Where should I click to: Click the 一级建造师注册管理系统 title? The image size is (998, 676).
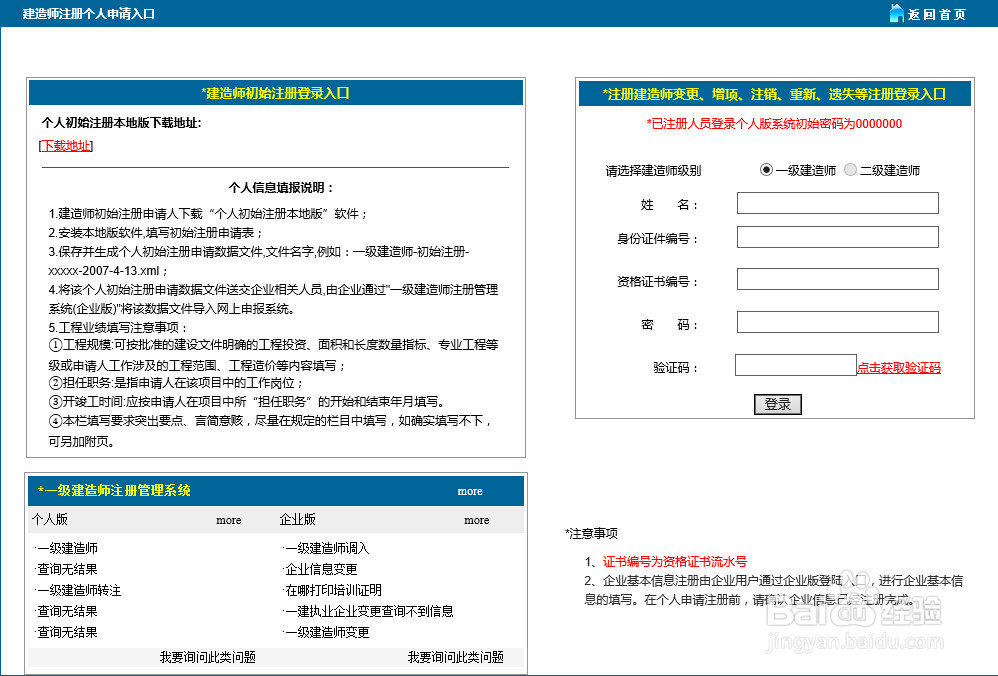[x=114, y=491]
